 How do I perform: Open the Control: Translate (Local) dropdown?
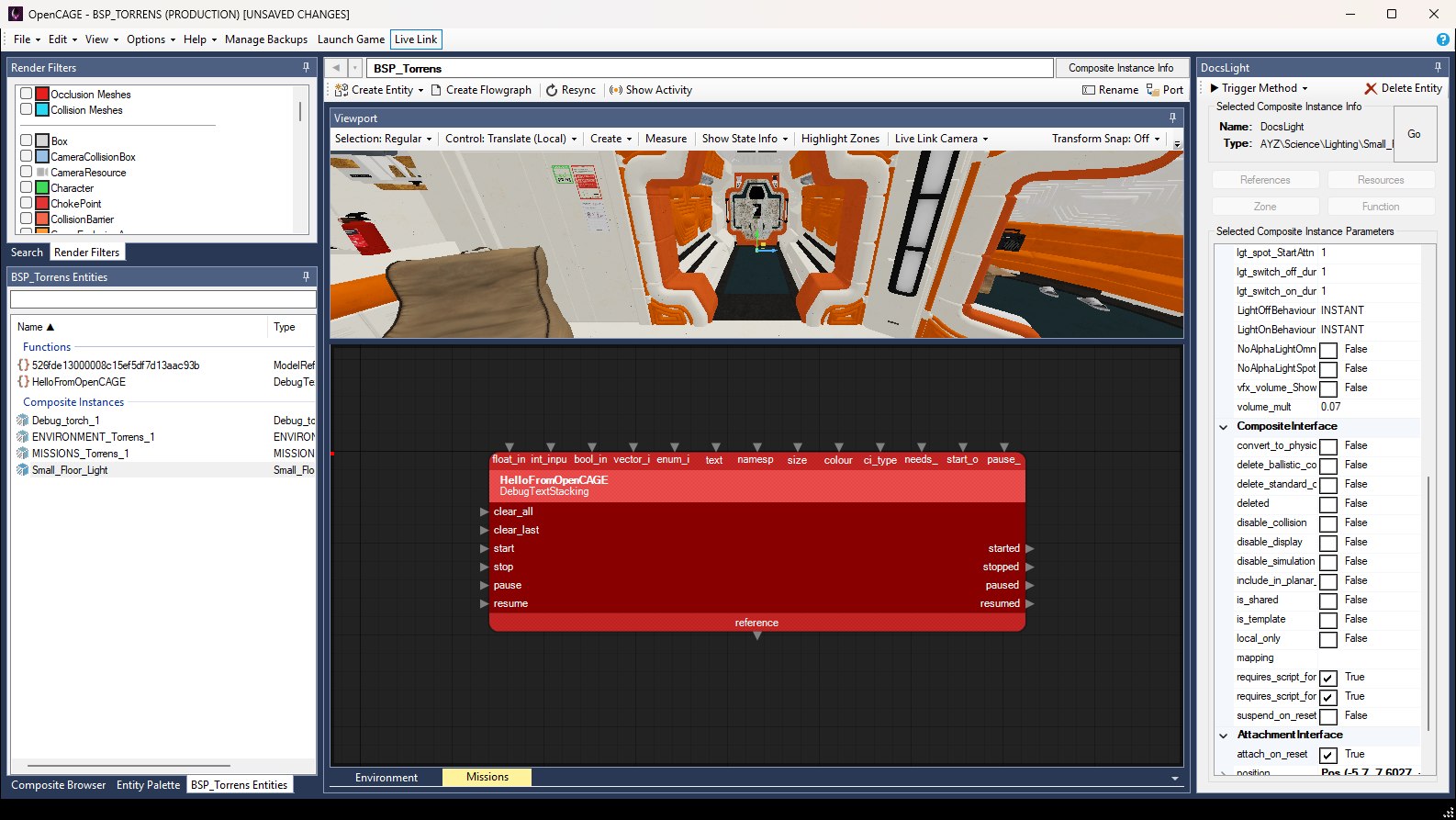[x=510, y=139]
